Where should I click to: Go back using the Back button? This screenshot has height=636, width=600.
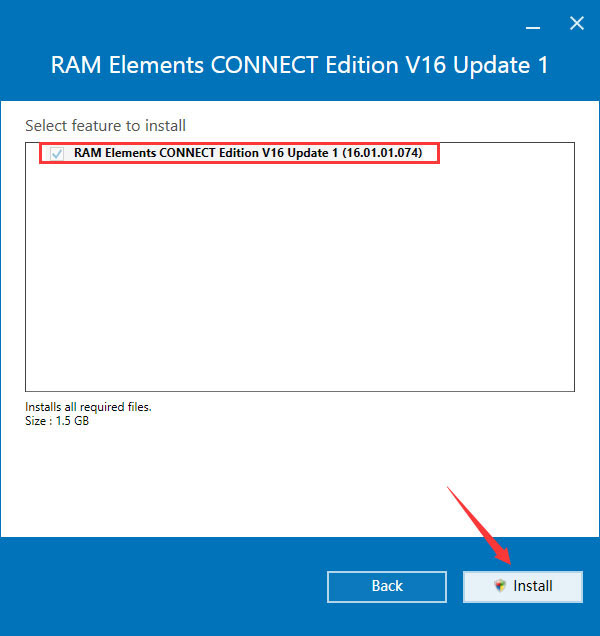387,587
